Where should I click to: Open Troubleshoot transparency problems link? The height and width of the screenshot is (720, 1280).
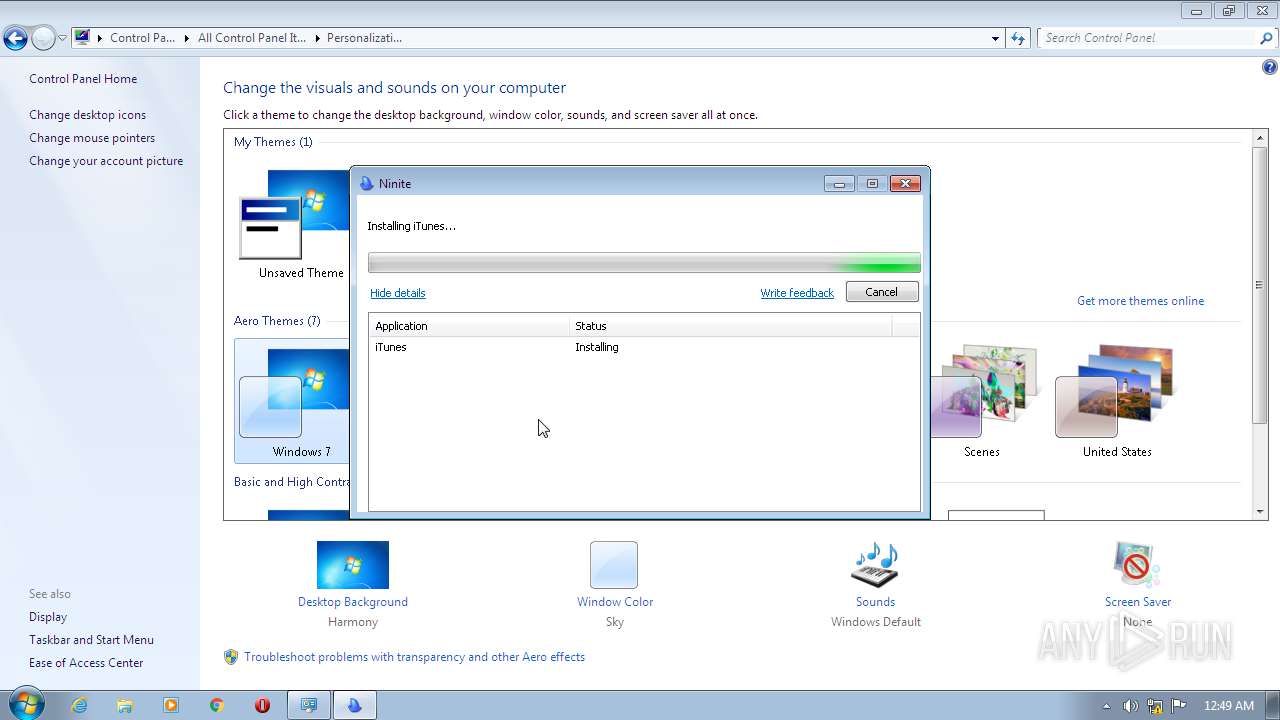coord(414,657)
